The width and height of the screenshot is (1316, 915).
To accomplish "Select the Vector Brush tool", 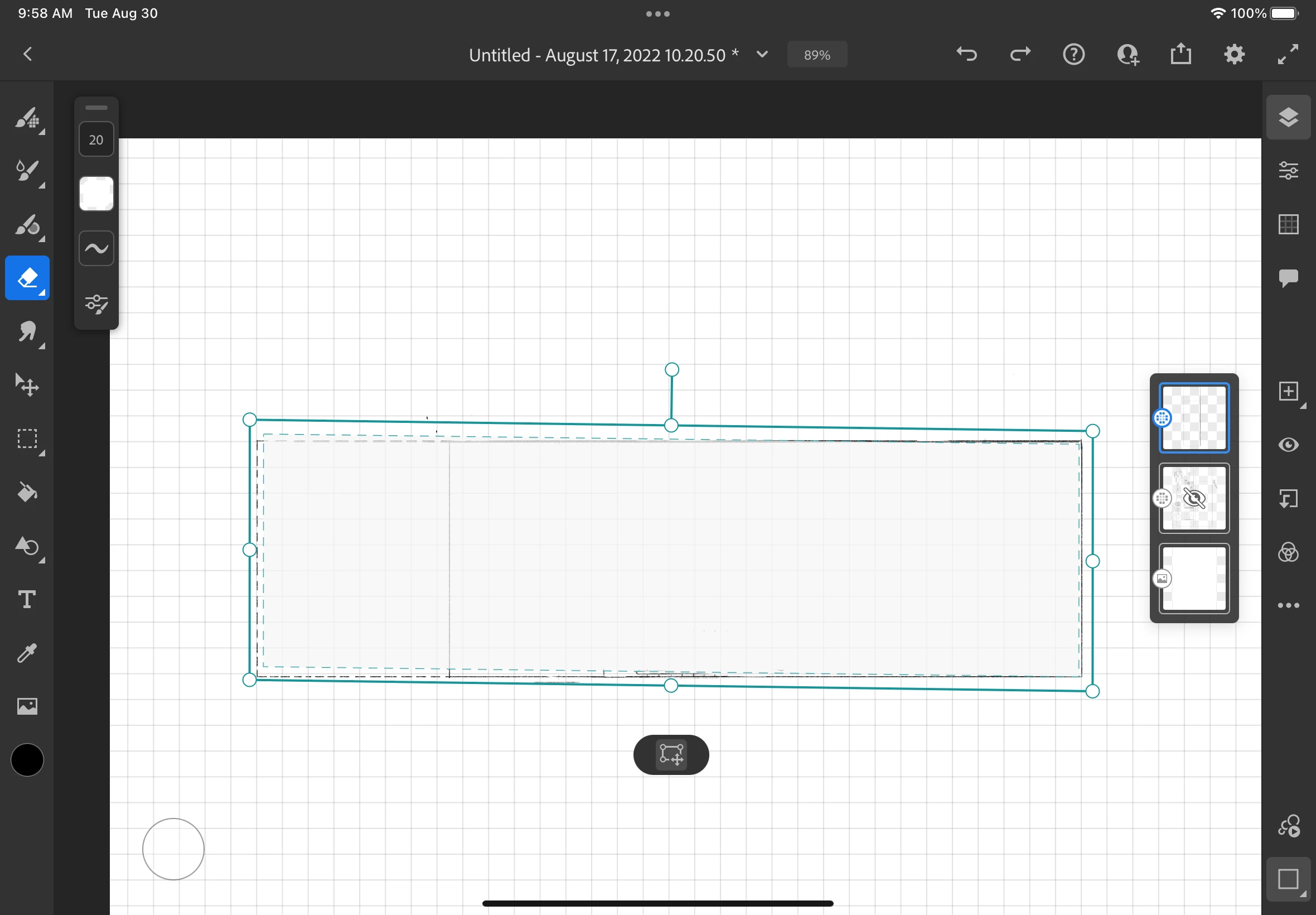I will click(27, 224).
